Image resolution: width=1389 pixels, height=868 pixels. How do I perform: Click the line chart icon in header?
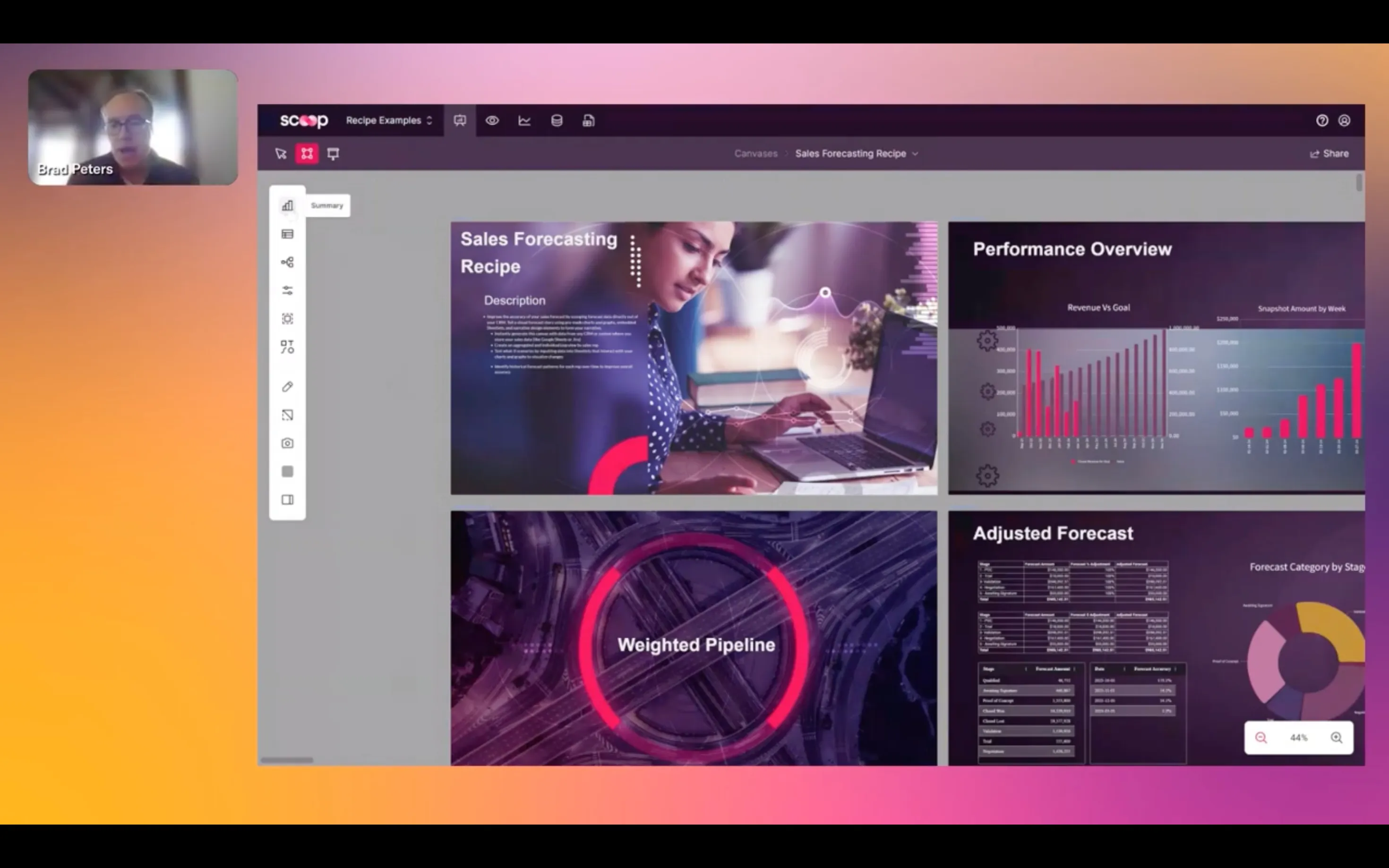click(x=524, y=120)
